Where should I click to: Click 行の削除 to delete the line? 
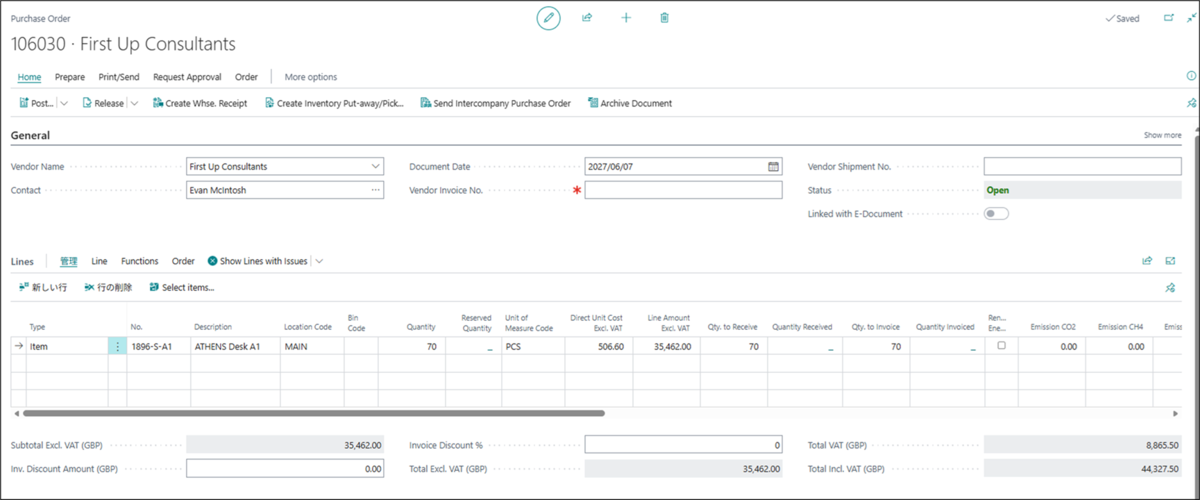click(108, 287)
